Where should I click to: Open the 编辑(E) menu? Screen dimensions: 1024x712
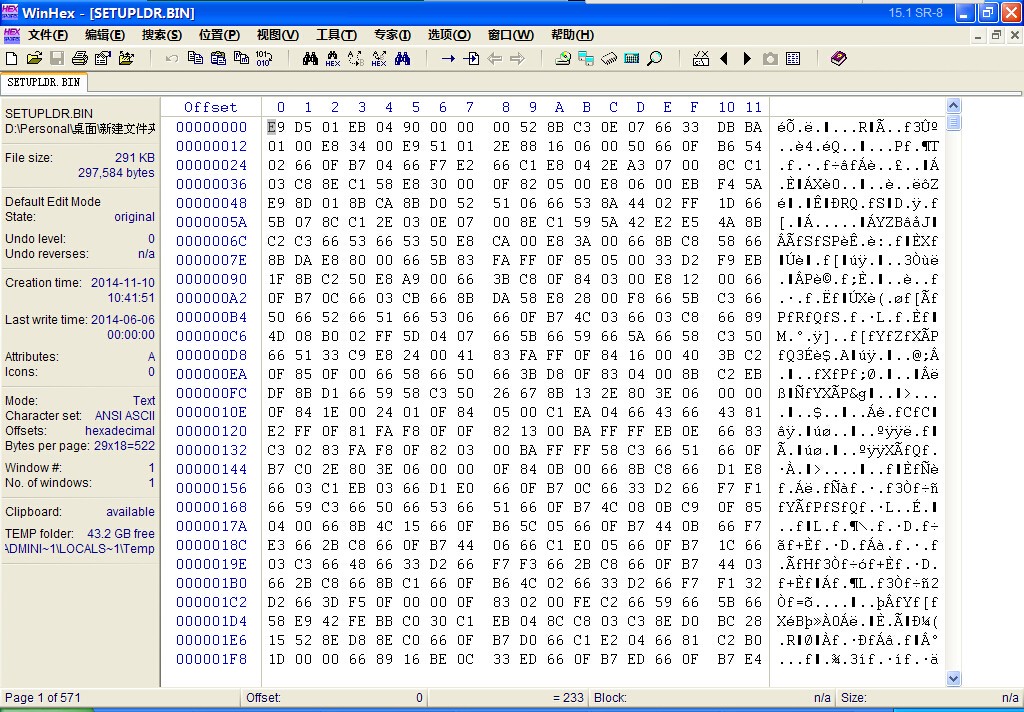tap(104, 35)
